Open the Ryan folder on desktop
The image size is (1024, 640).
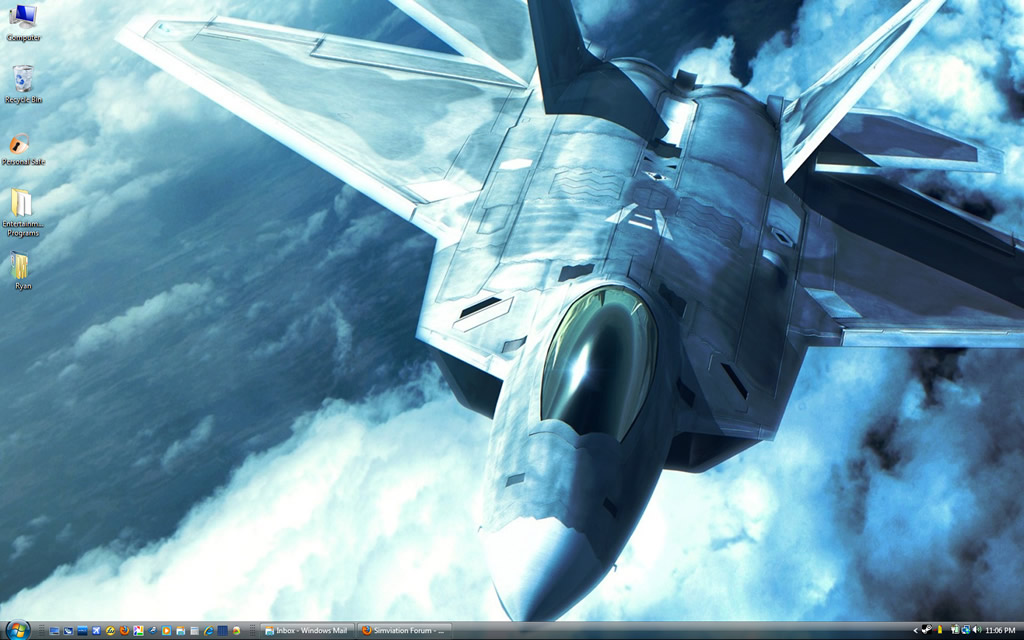(x=22, y=270)
